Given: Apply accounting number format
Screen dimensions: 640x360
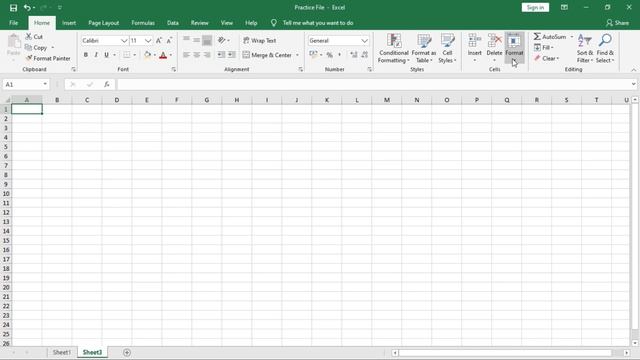Looking at the screenshot, I should [313, 55].
